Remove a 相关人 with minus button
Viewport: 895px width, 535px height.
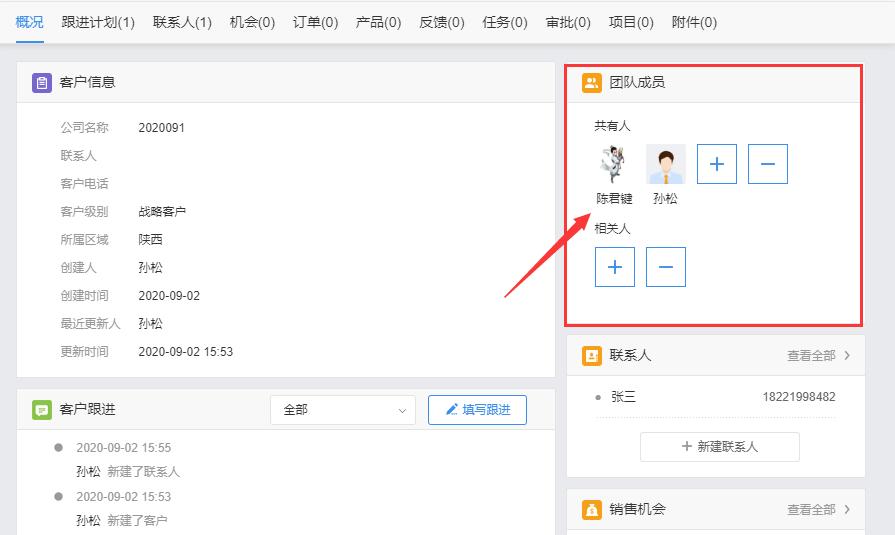666,267
